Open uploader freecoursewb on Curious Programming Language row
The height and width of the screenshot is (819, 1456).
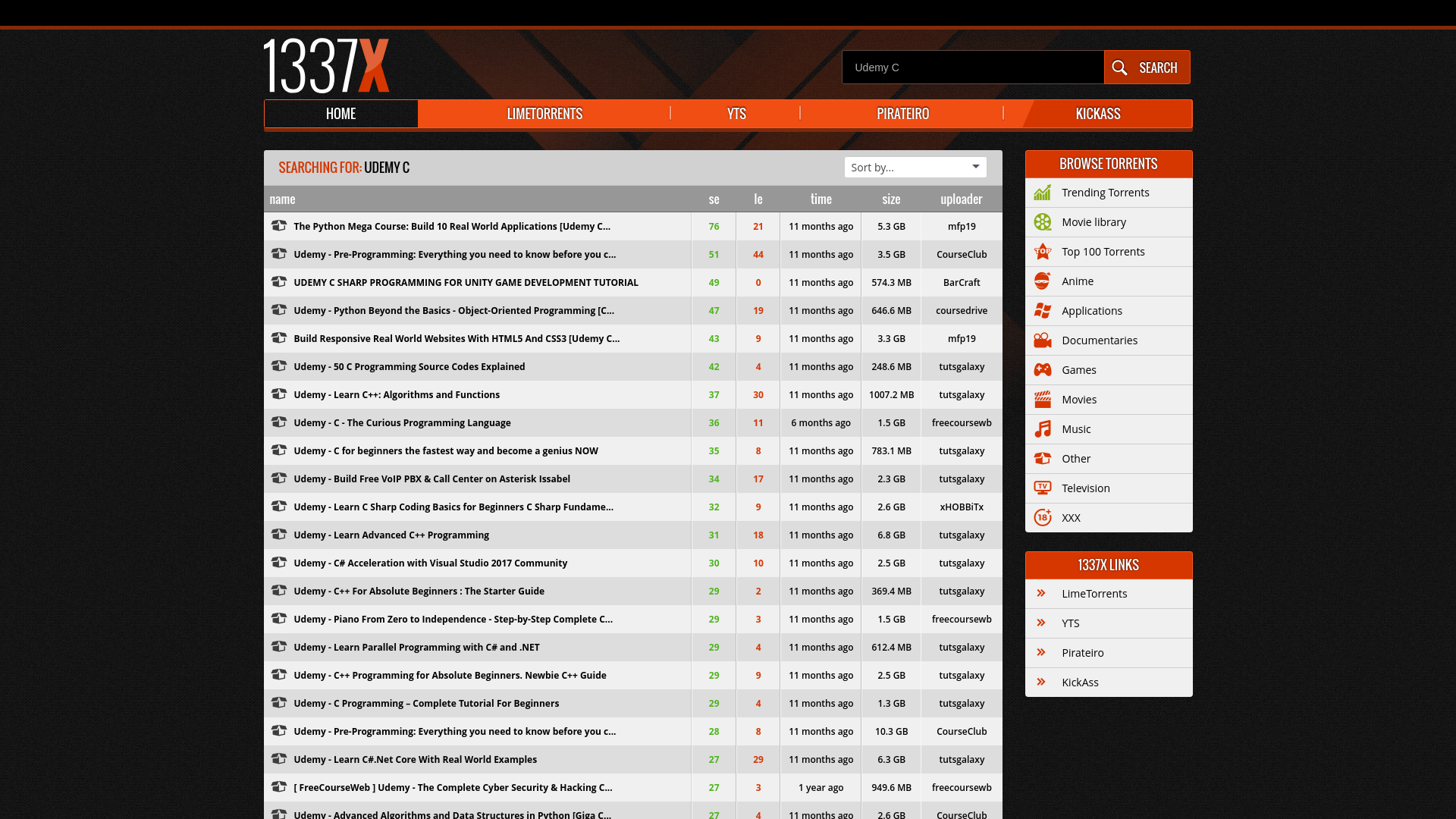point(962,423)
